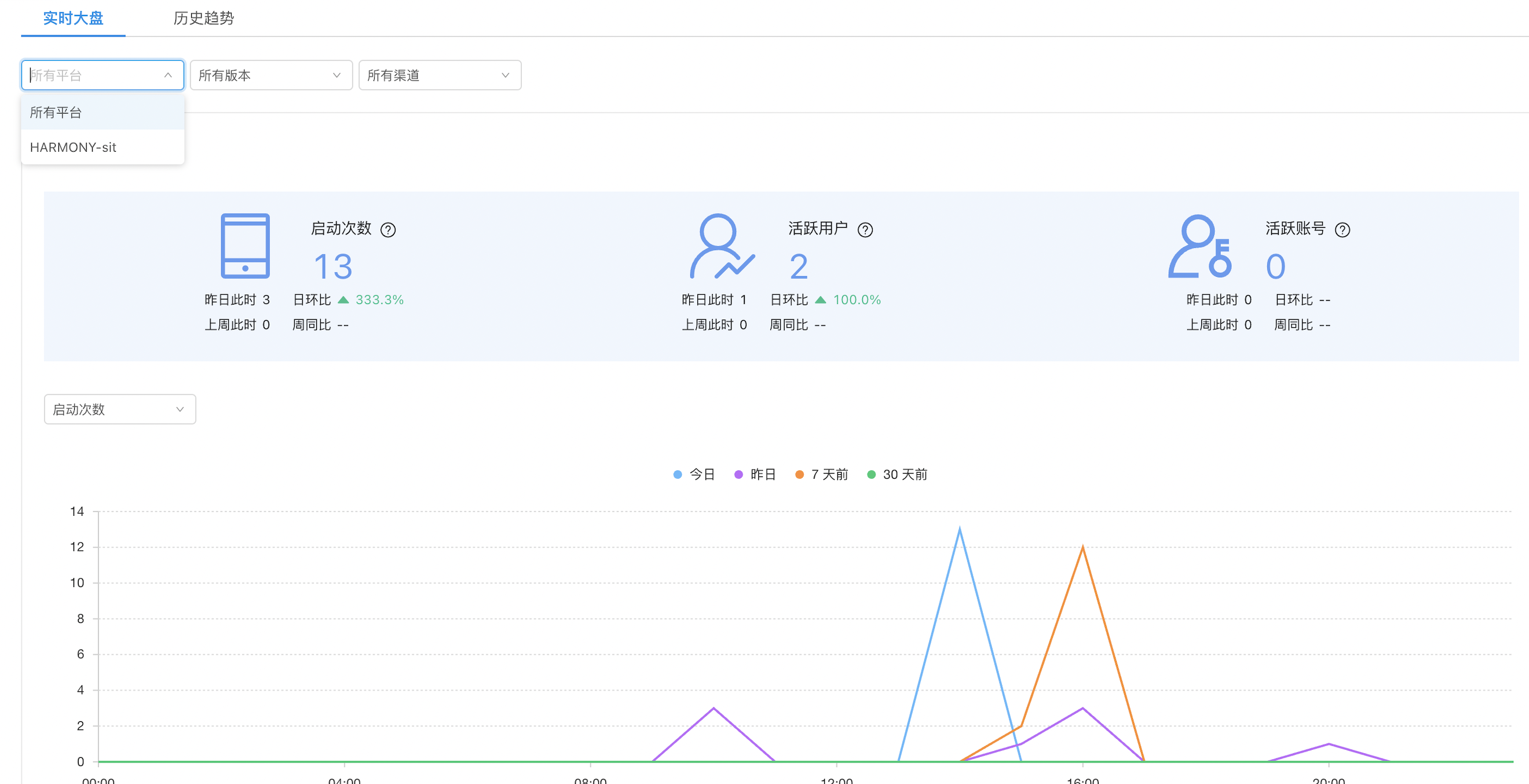Click the 14 label on the chart's y-axis

coord(77,512)
